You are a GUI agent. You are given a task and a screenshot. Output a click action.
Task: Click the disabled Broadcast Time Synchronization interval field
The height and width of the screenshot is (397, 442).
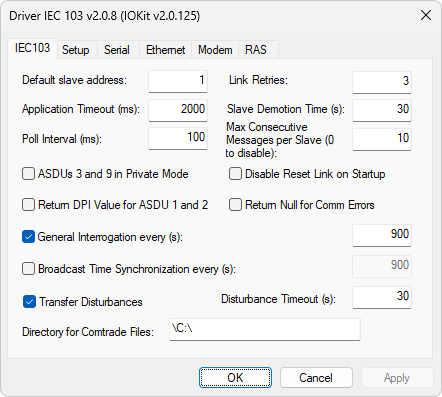click(x=382, y=266)
